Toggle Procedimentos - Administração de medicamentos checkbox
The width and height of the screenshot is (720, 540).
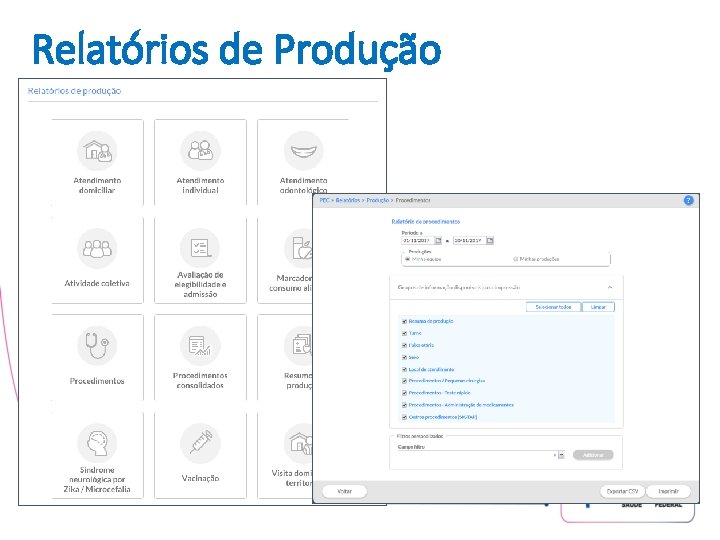click(x=405, y=405)
